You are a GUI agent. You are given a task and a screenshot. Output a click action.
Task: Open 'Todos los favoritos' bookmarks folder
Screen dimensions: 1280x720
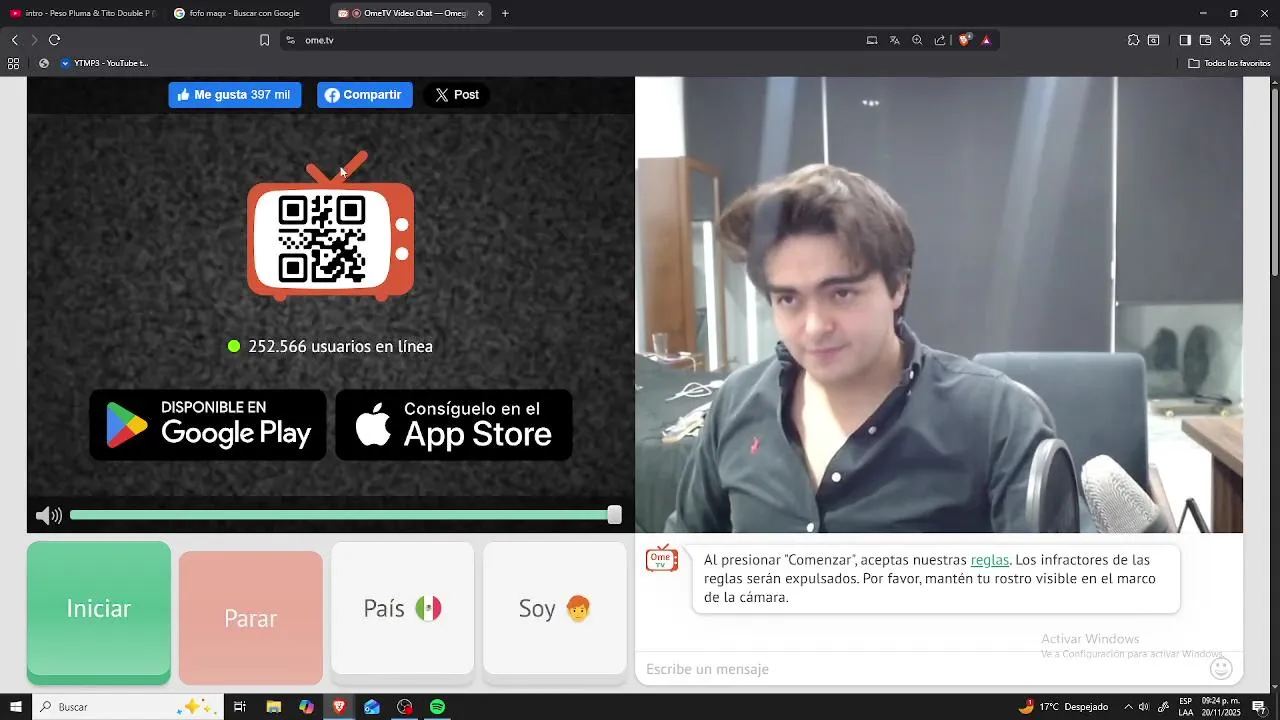pos(1229,63)
